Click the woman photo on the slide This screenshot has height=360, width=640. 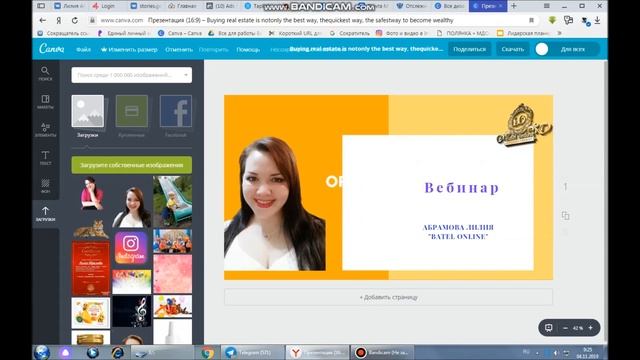274,204
